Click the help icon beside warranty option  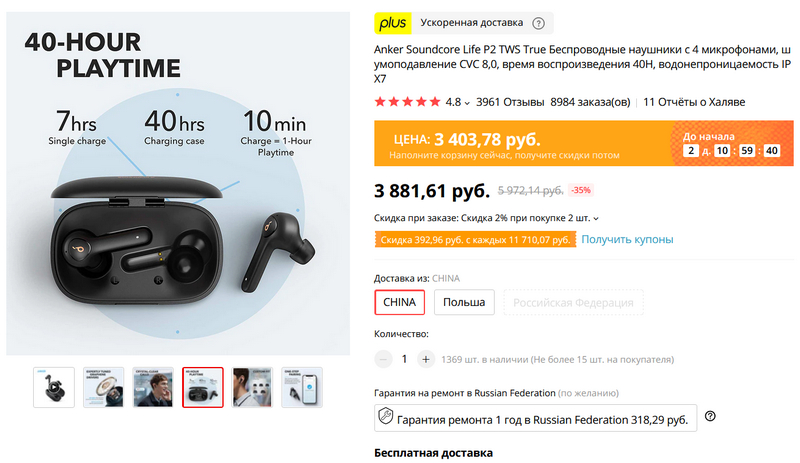711,416
